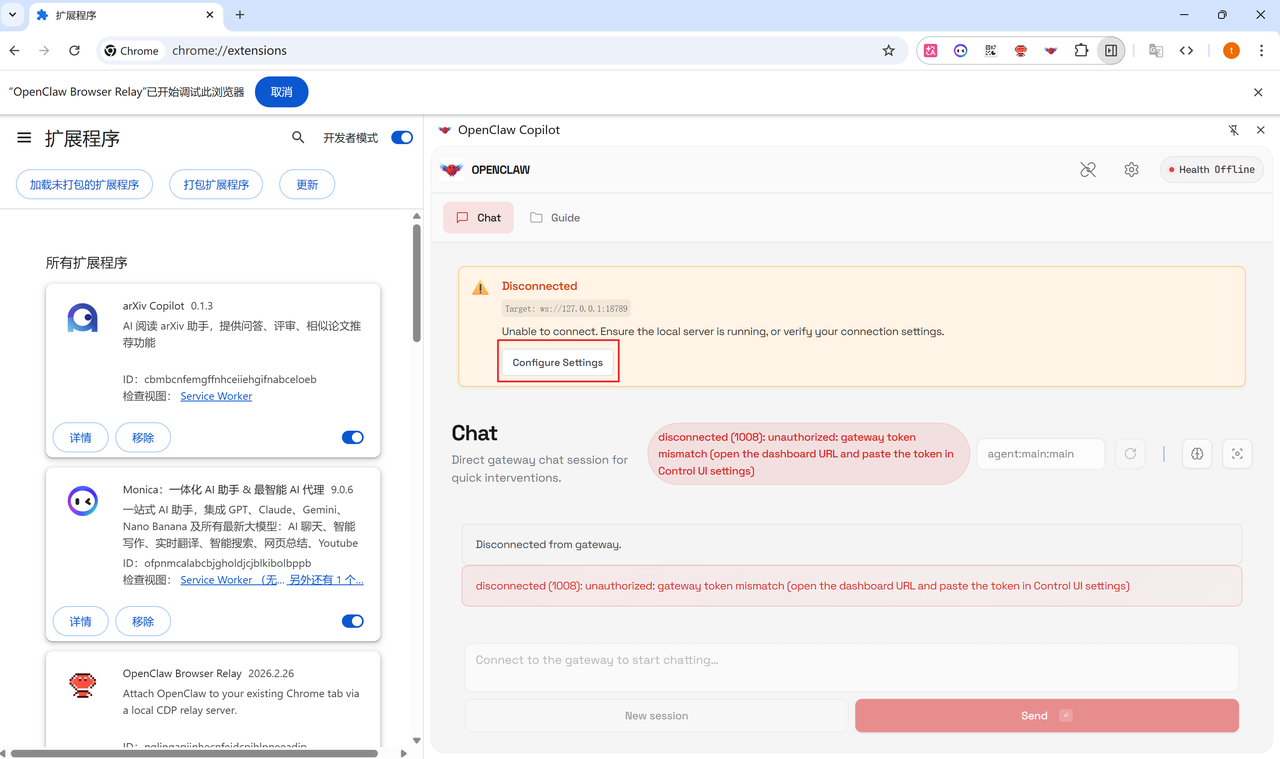
Task: Click the agent:main:main session input field
Action: [x=1040, y=454]
